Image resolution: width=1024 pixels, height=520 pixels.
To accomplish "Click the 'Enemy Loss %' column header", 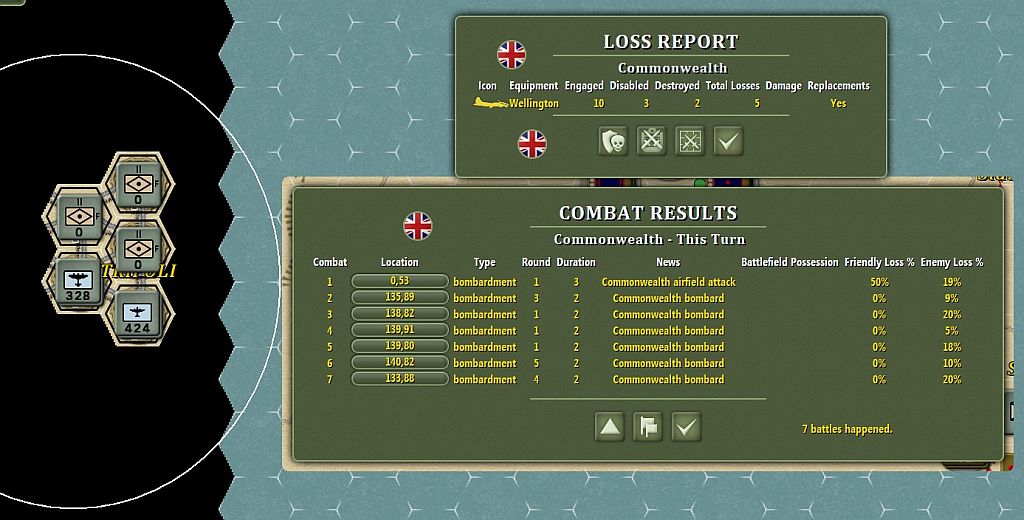I will [952, 263].
